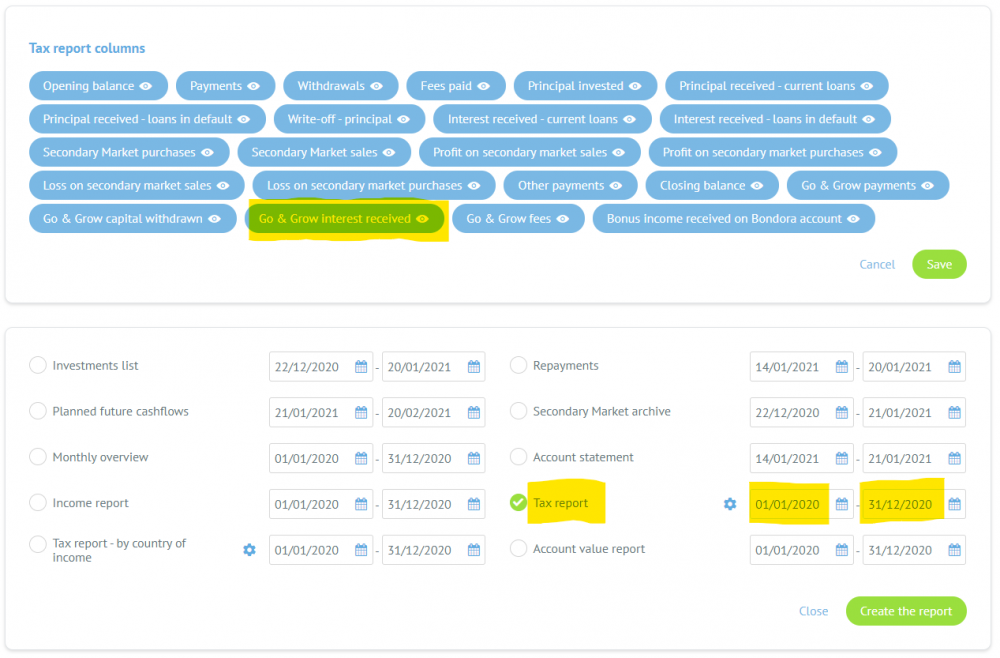Select the Income report radio button
1000x658 pixels.
[38, 504]
